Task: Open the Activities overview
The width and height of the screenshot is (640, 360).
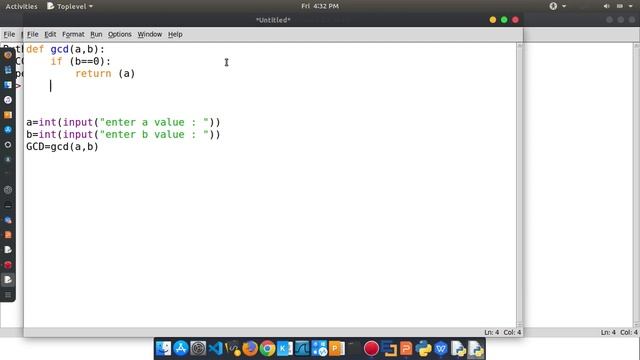Action: [21, 6]
